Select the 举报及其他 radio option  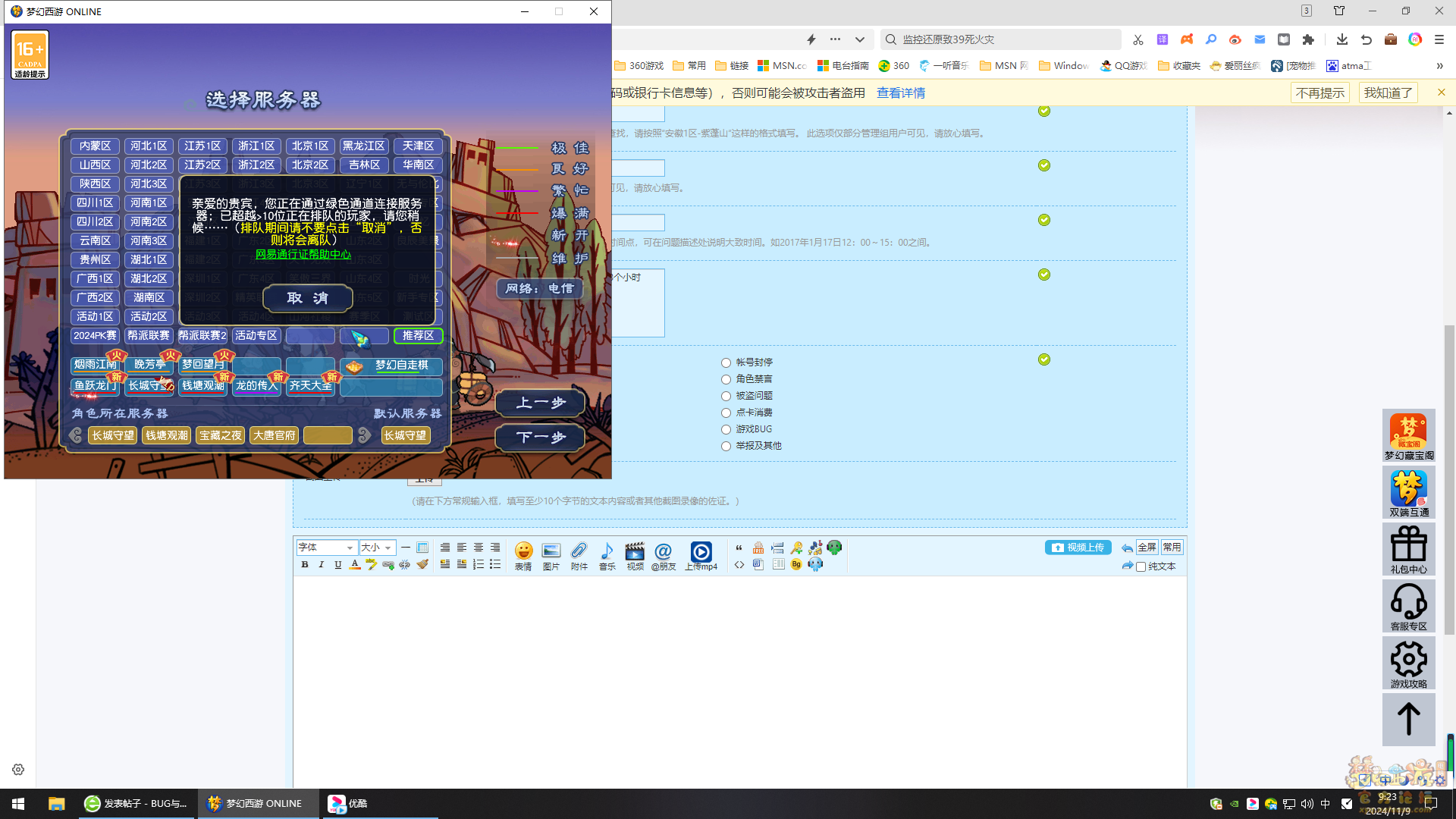pos(726,446)
